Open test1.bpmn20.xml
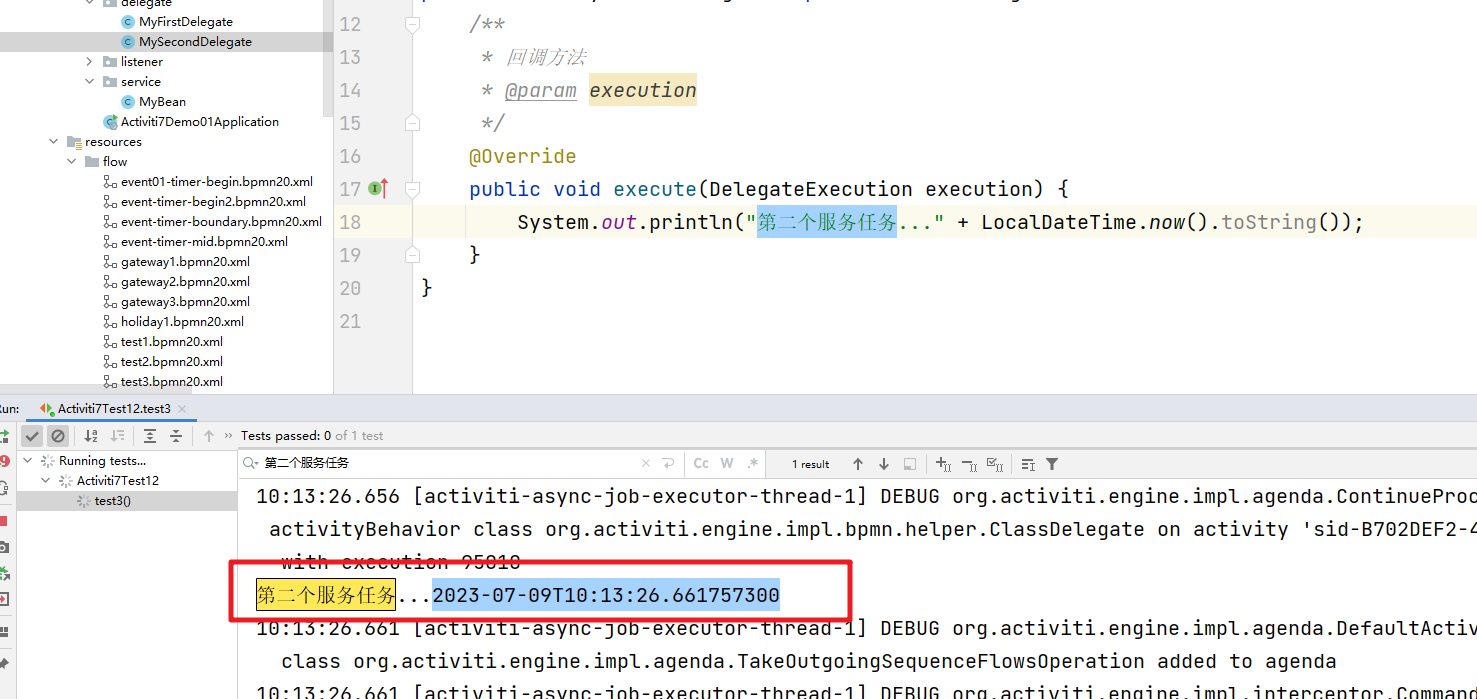This screenshot has height=699, width=1477. pos(172,342)
